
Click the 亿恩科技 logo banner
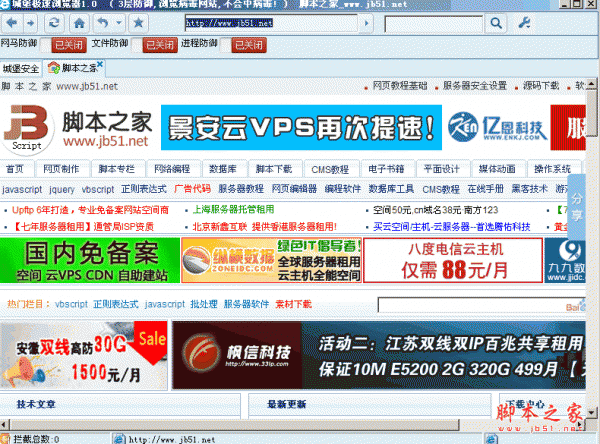497,127
